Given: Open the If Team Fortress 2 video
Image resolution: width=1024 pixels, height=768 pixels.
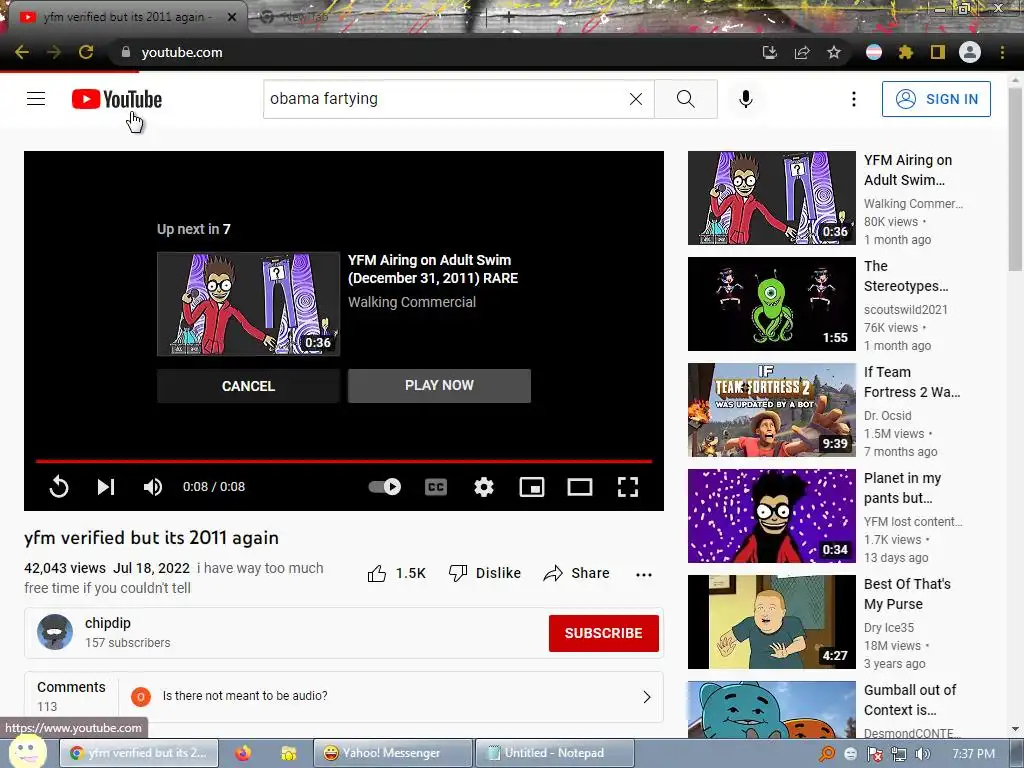Looking at the screenshot, I should tap(771, 409).
